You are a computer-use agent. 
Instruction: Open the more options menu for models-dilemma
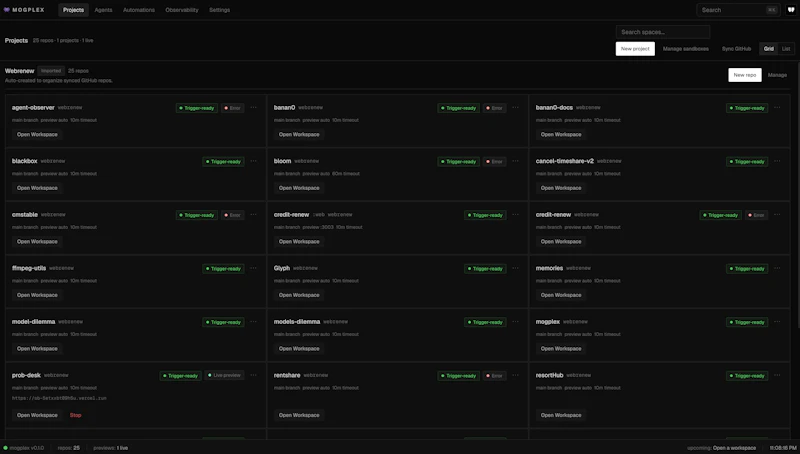[x=515, y=322]
